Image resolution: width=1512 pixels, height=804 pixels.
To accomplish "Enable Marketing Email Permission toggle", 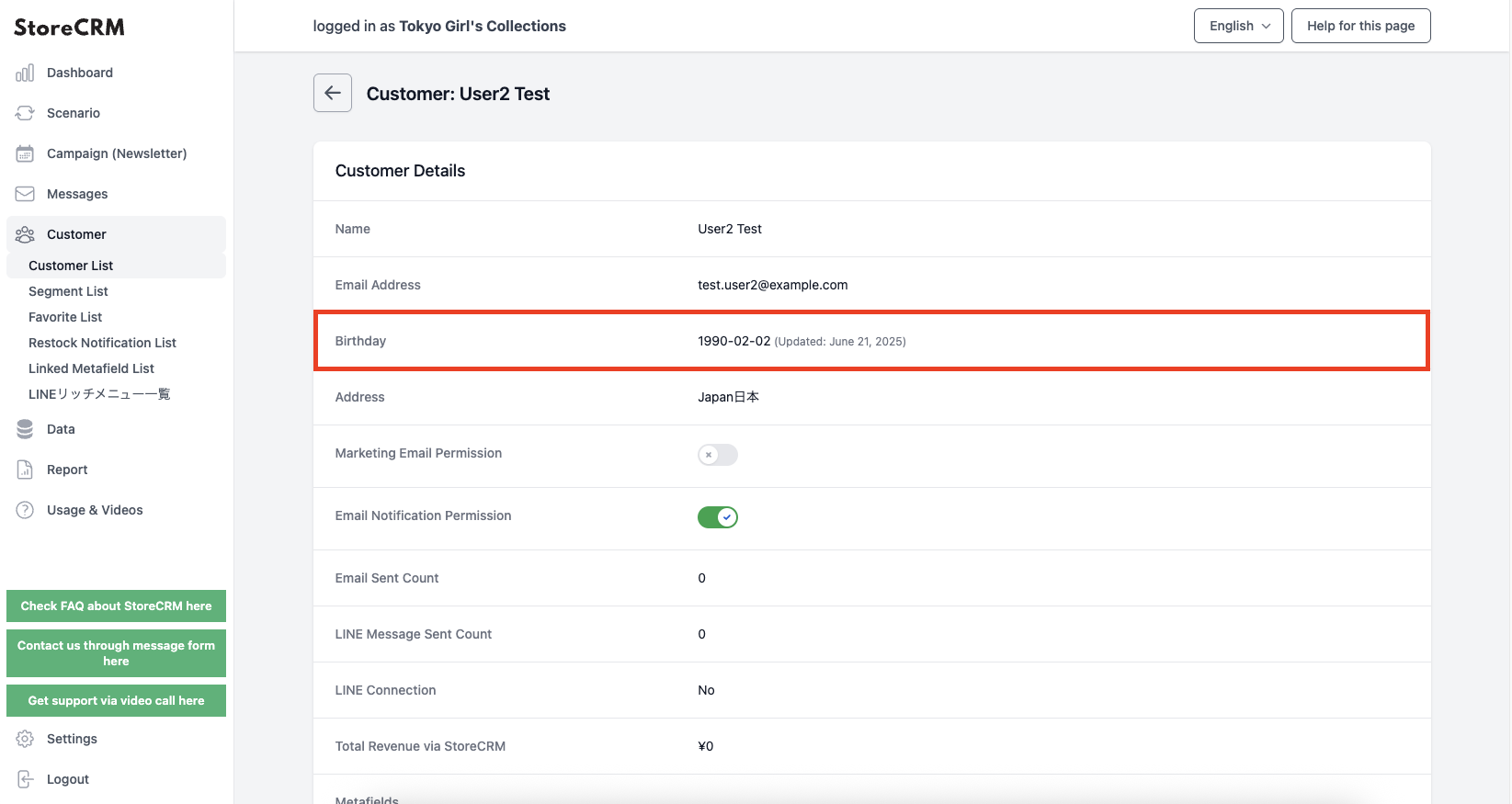I will click(718, 455).
